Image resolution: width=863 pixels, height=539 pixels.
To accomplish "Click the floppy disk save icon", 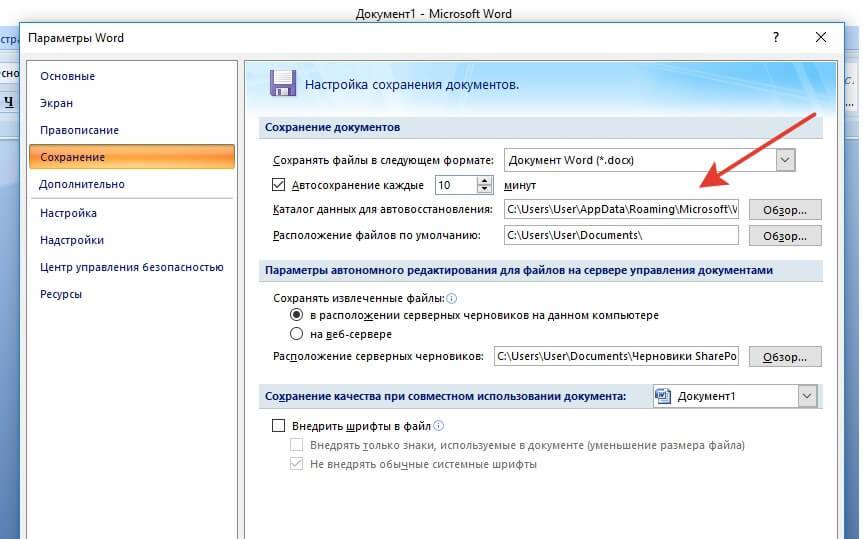I will click(282, 84).
